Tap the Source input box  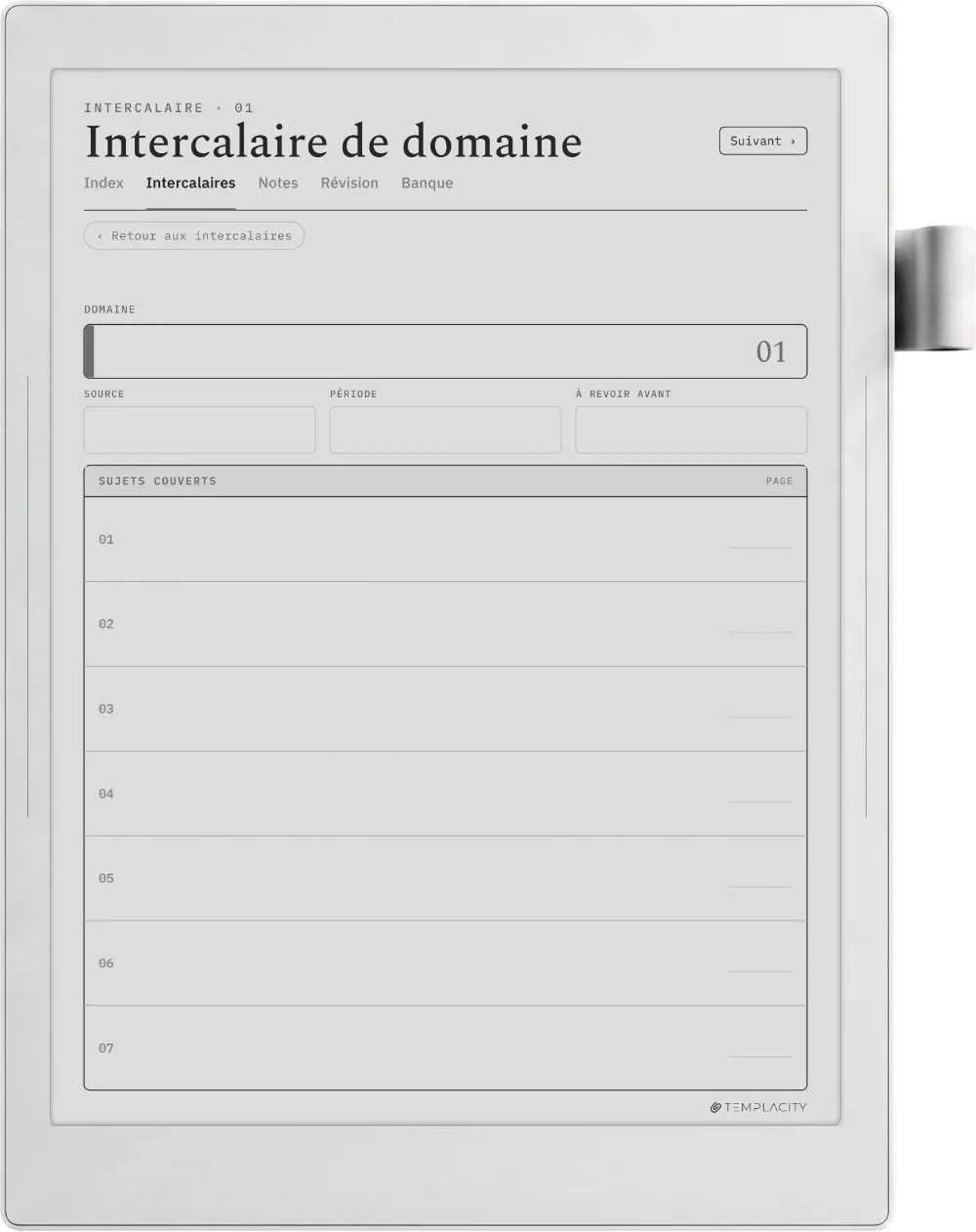pos(199,430)
